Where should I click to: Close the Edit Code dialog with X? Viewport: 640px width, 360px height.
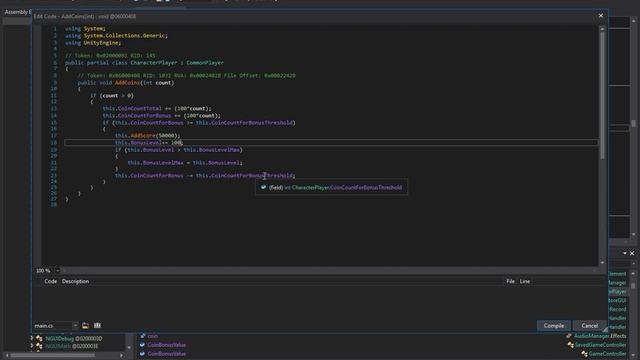coord(600,16)
